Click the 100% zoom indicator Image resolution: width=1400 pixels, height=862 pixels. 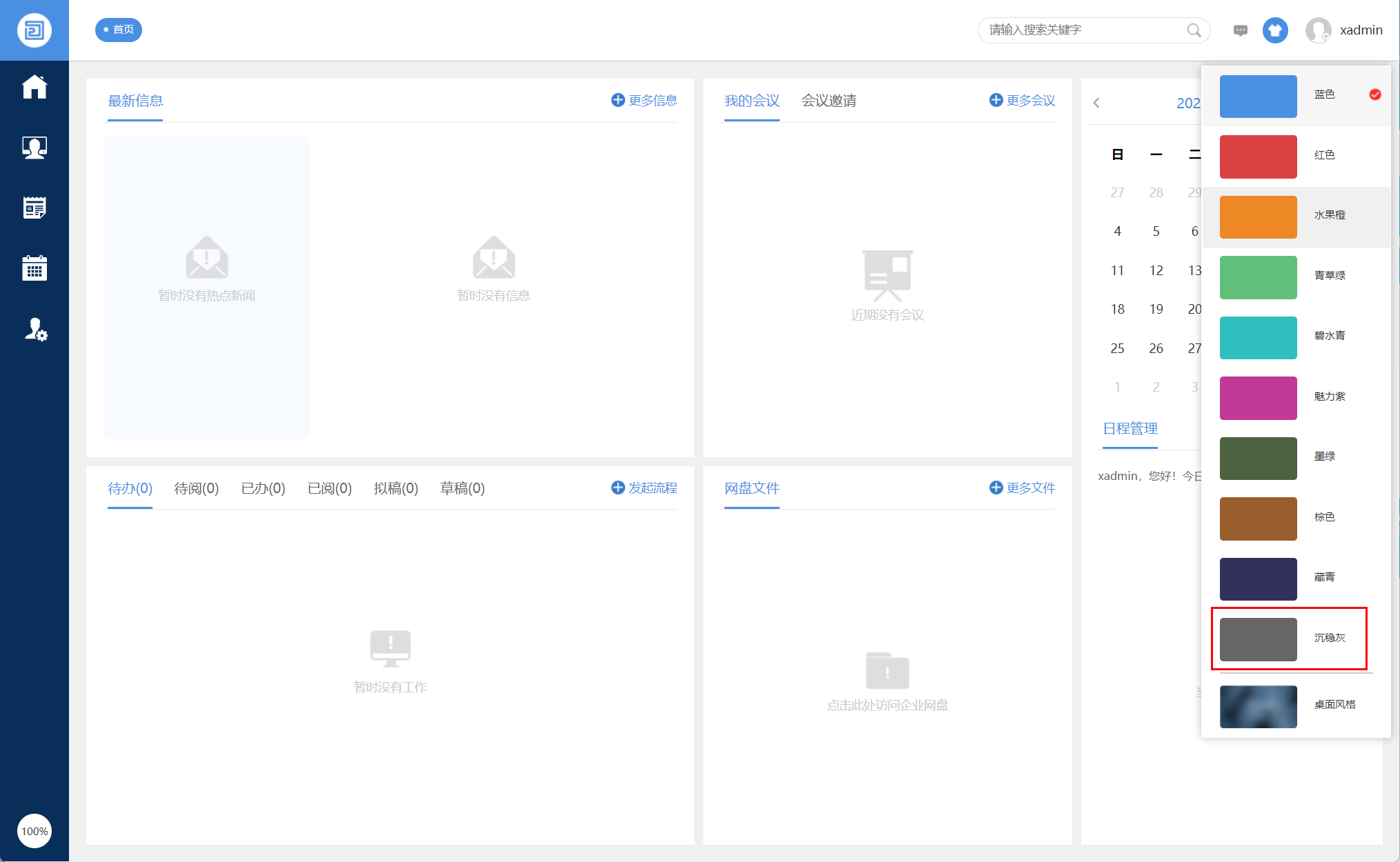coord(34,831)
